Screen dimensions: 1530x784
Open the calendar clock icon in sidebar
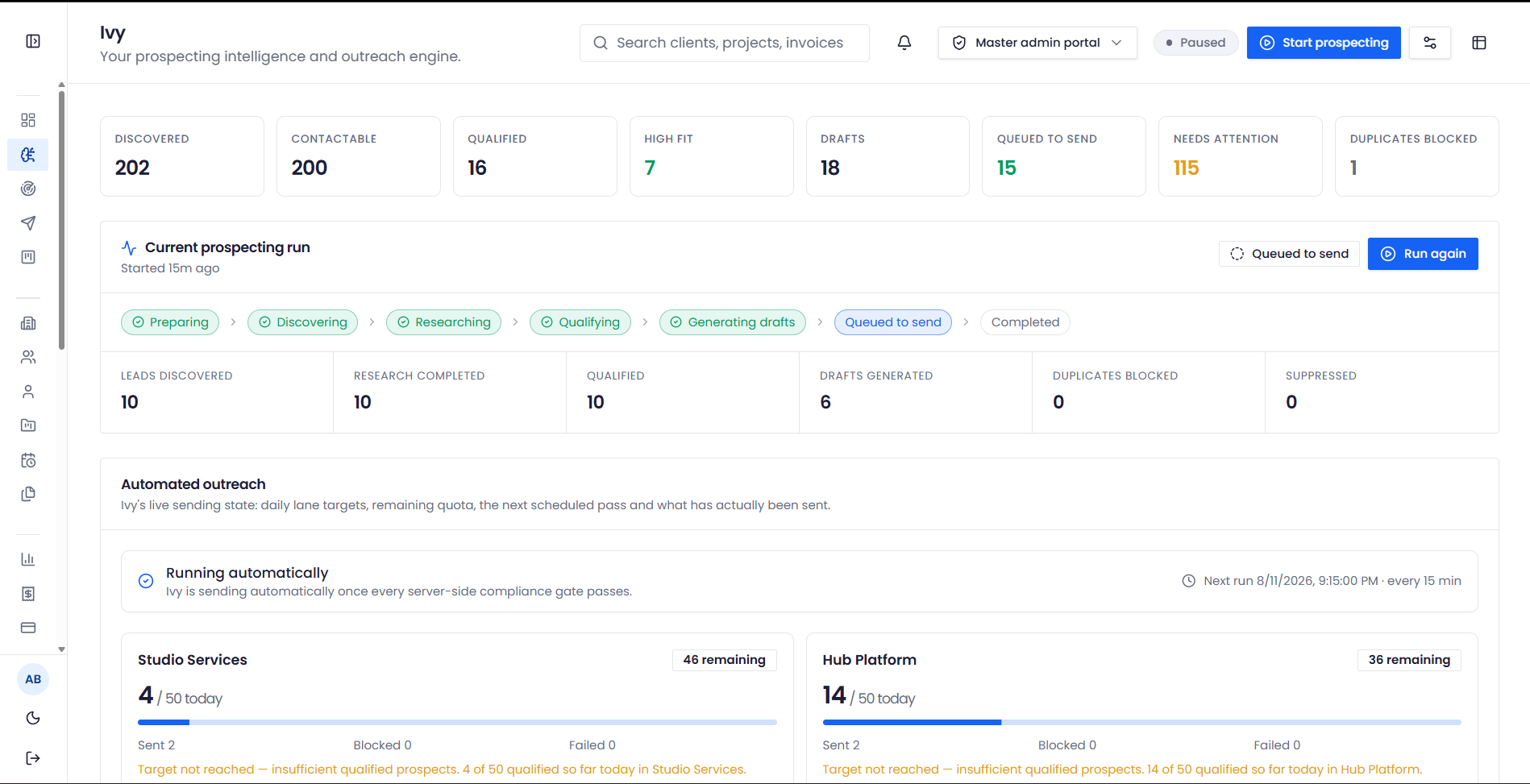click(x=28, y=460)
